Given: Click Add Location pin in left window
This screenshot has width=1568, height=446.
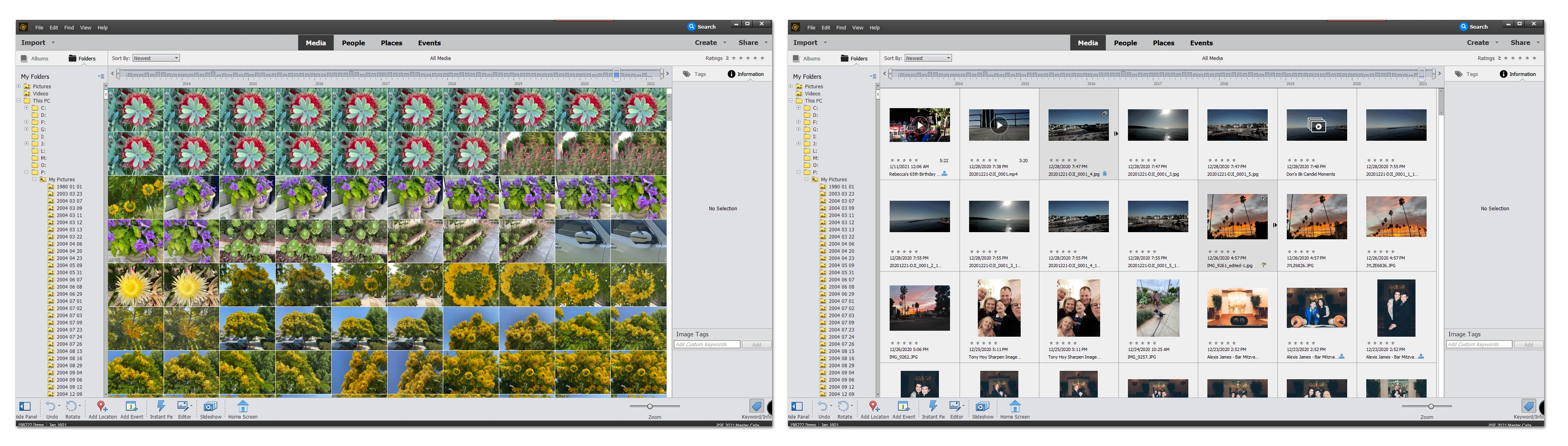Looking at the screenshot, I should tap(102, 406).
